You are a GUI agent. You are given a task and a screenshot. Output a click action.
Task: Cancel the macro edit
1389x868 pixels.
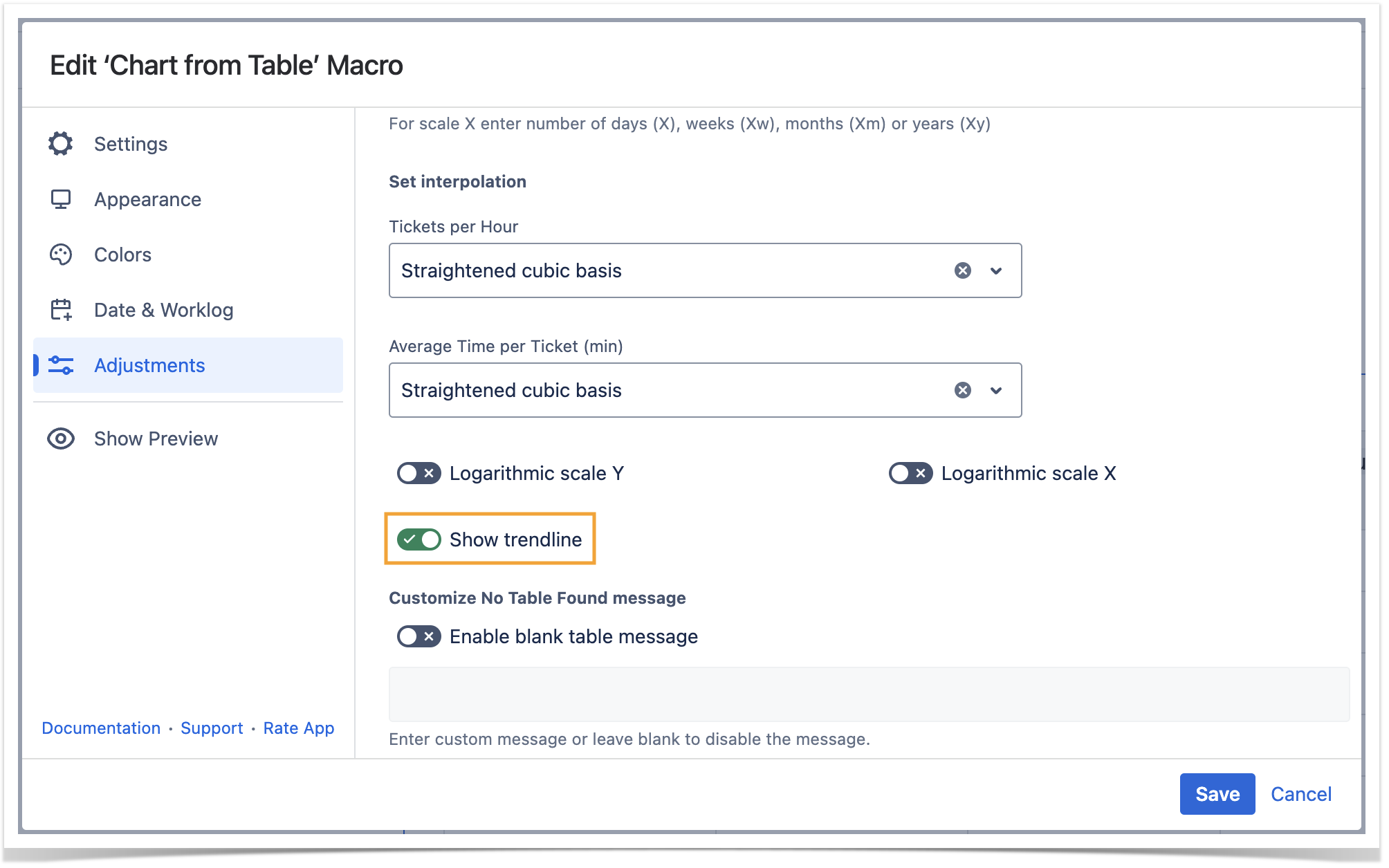pos(1300,794)
